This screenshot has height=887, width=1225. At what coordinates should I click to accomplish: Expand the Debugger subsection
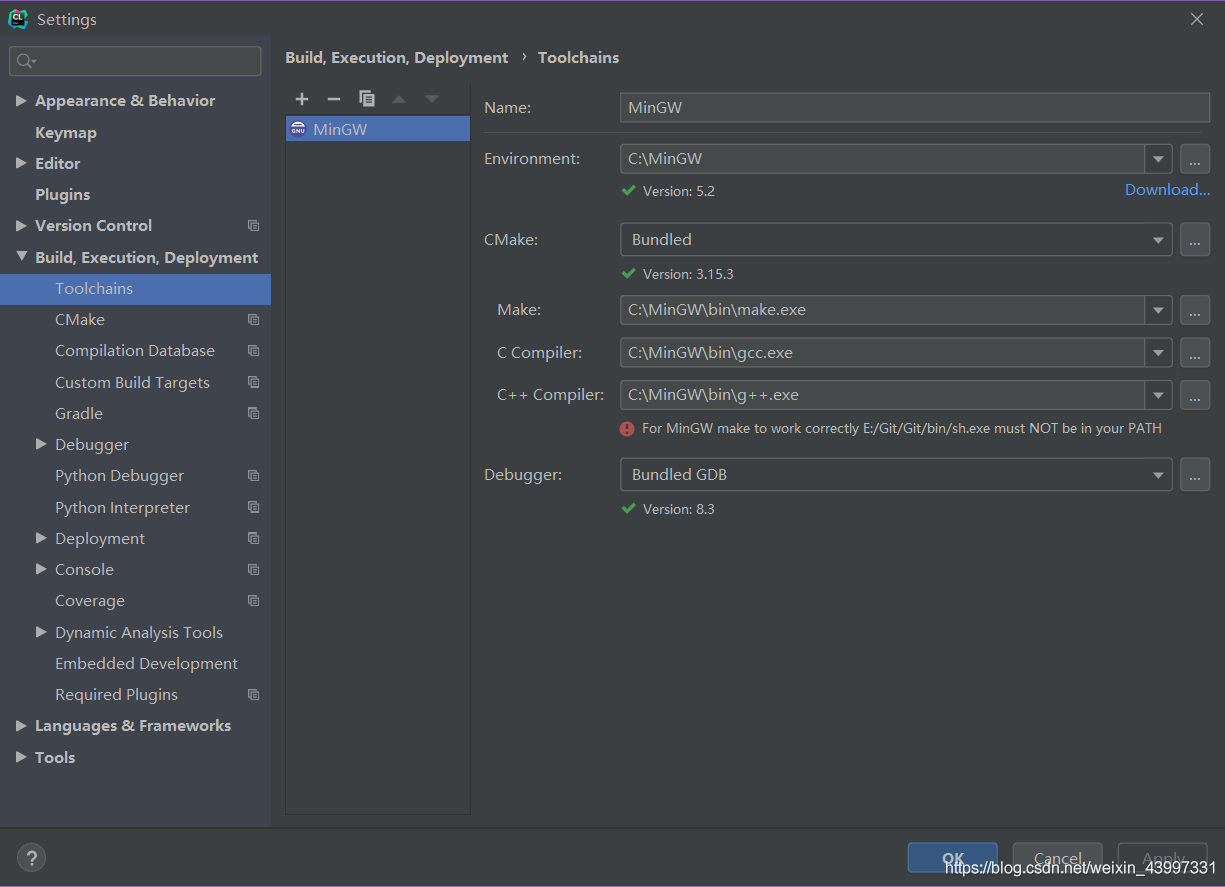(x=41, y=444)
